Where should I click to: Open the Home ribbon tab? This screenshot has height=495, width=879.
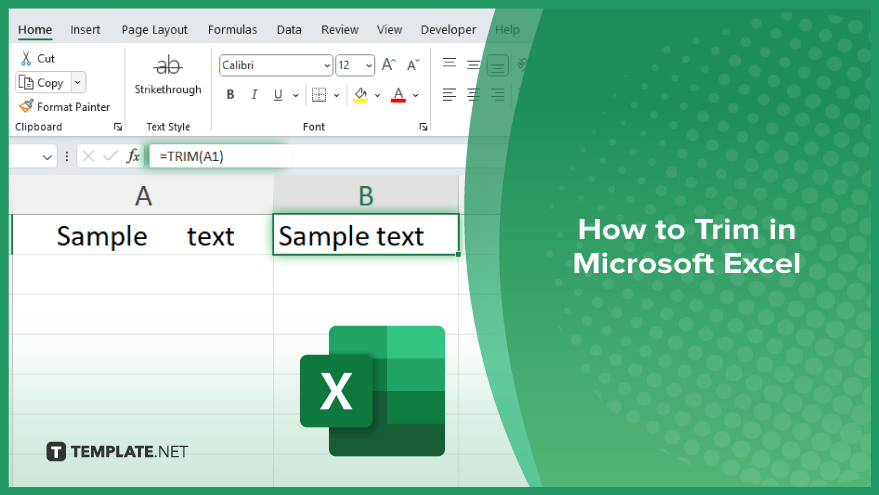pyautogui.click(x=35, y=30)
